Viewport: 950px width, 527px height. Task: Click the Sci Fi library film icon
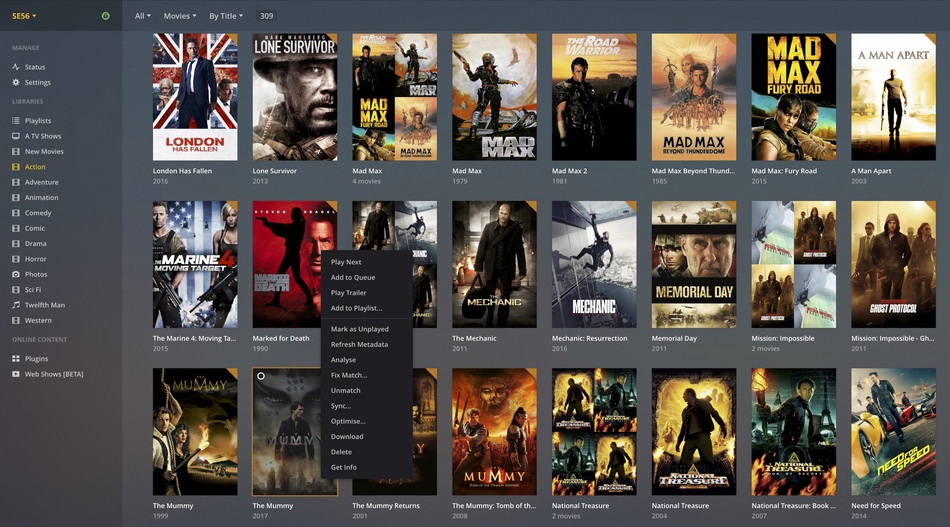coord(16,290)
